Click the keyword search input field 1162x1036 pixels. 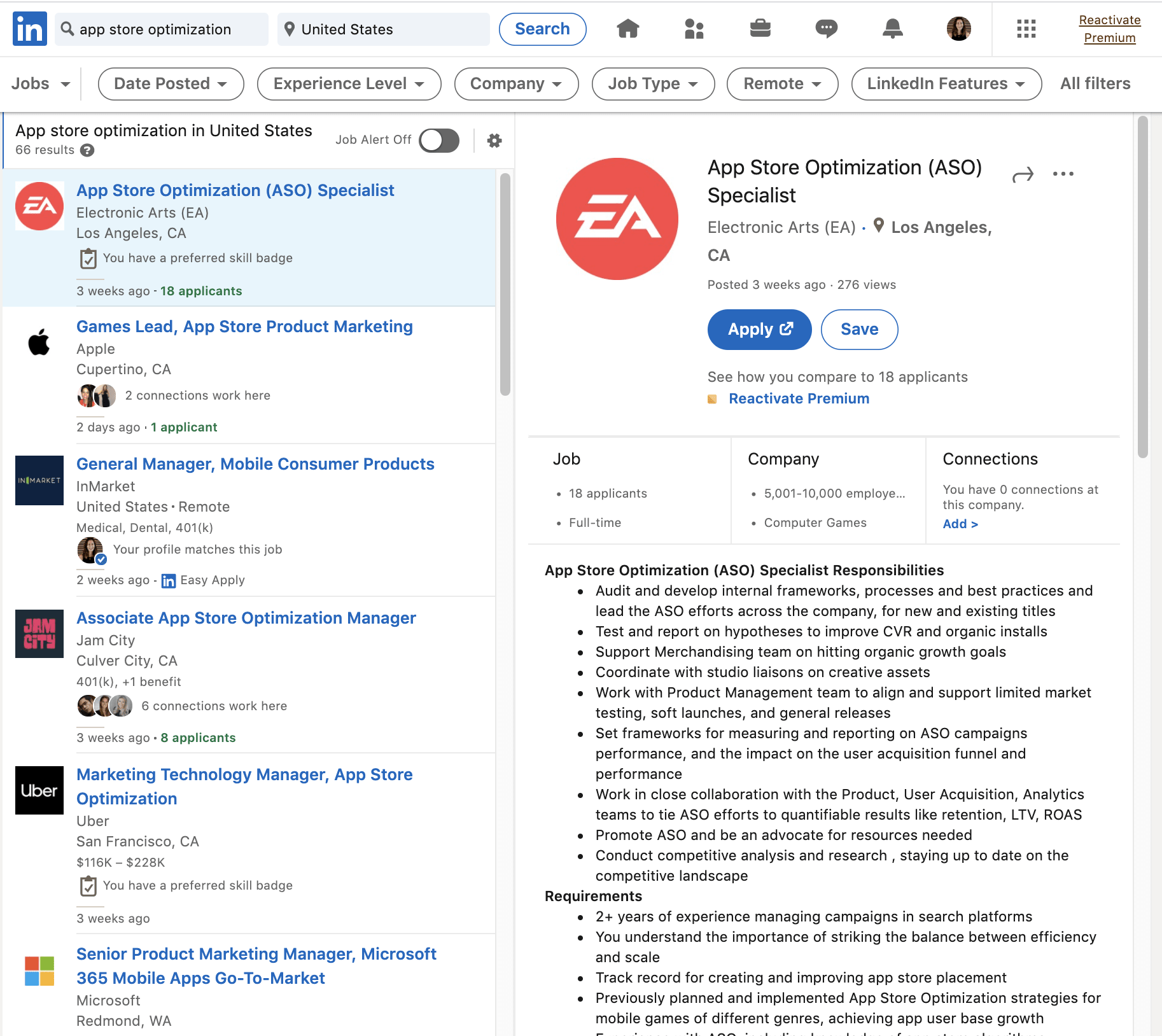162,29
